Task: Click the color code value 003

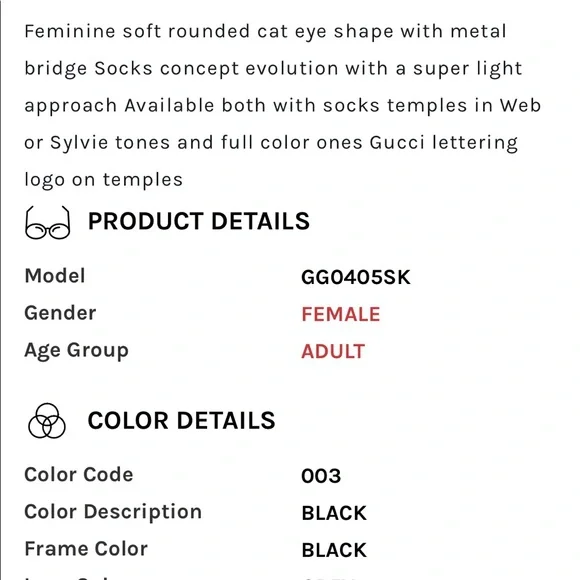Action: coord(321,476)
